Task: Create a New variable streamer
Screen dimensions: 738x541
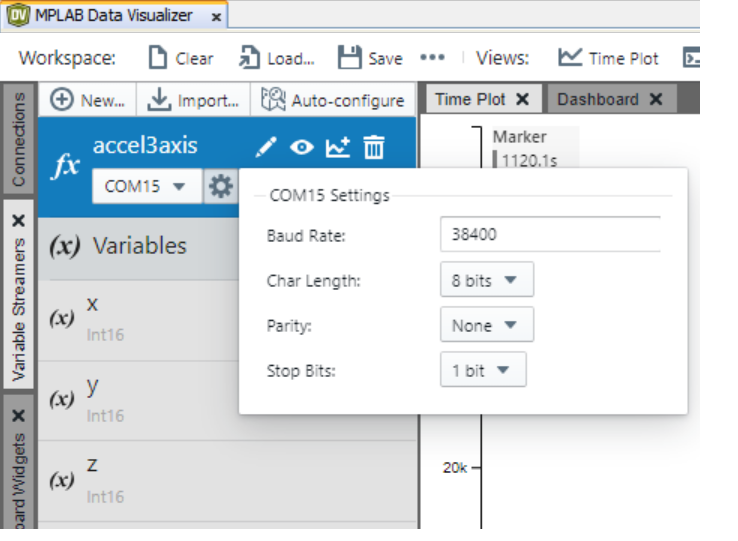Action: pyautogui.click(x=88, y=100)
